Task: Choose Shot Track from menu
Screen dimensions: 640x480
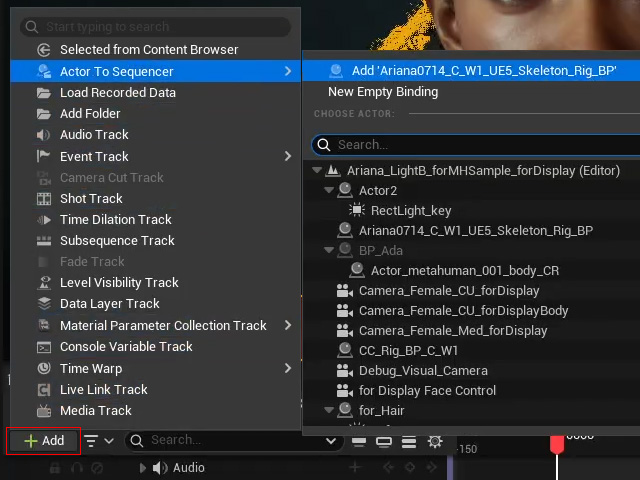Action: click(x=91, y=198)
